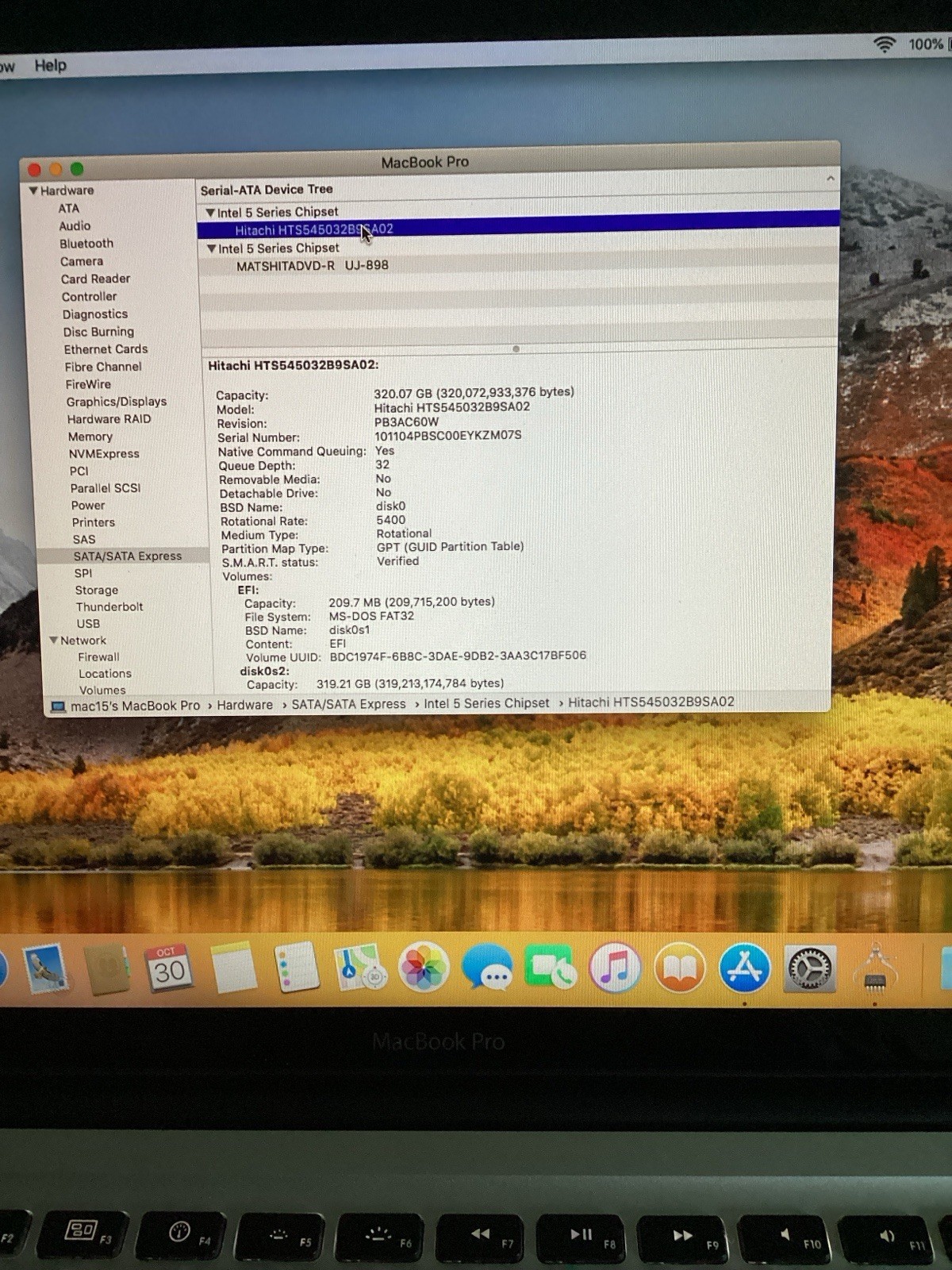Select NVMExpress in the sidebar

pos(104,453)
